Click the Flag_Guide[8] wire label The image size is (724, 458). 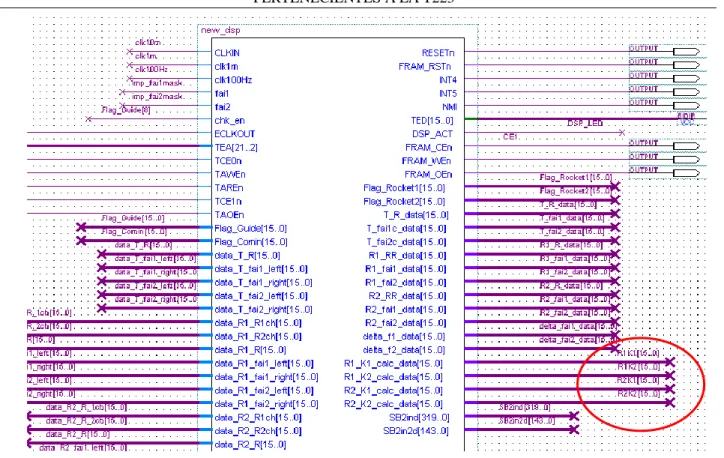point(126,110)
